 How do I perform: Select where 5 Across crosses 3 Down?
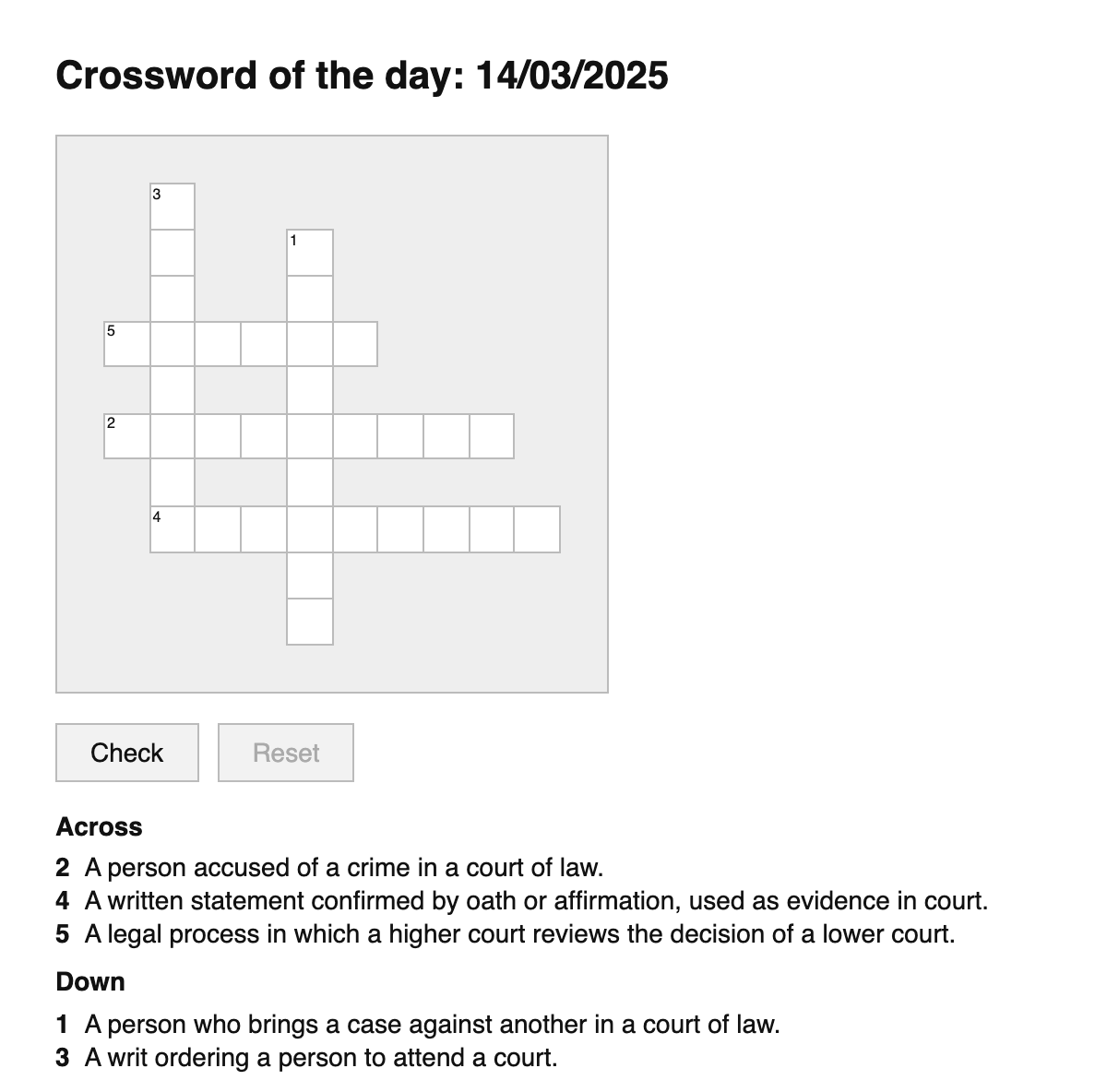pos(173,344)
